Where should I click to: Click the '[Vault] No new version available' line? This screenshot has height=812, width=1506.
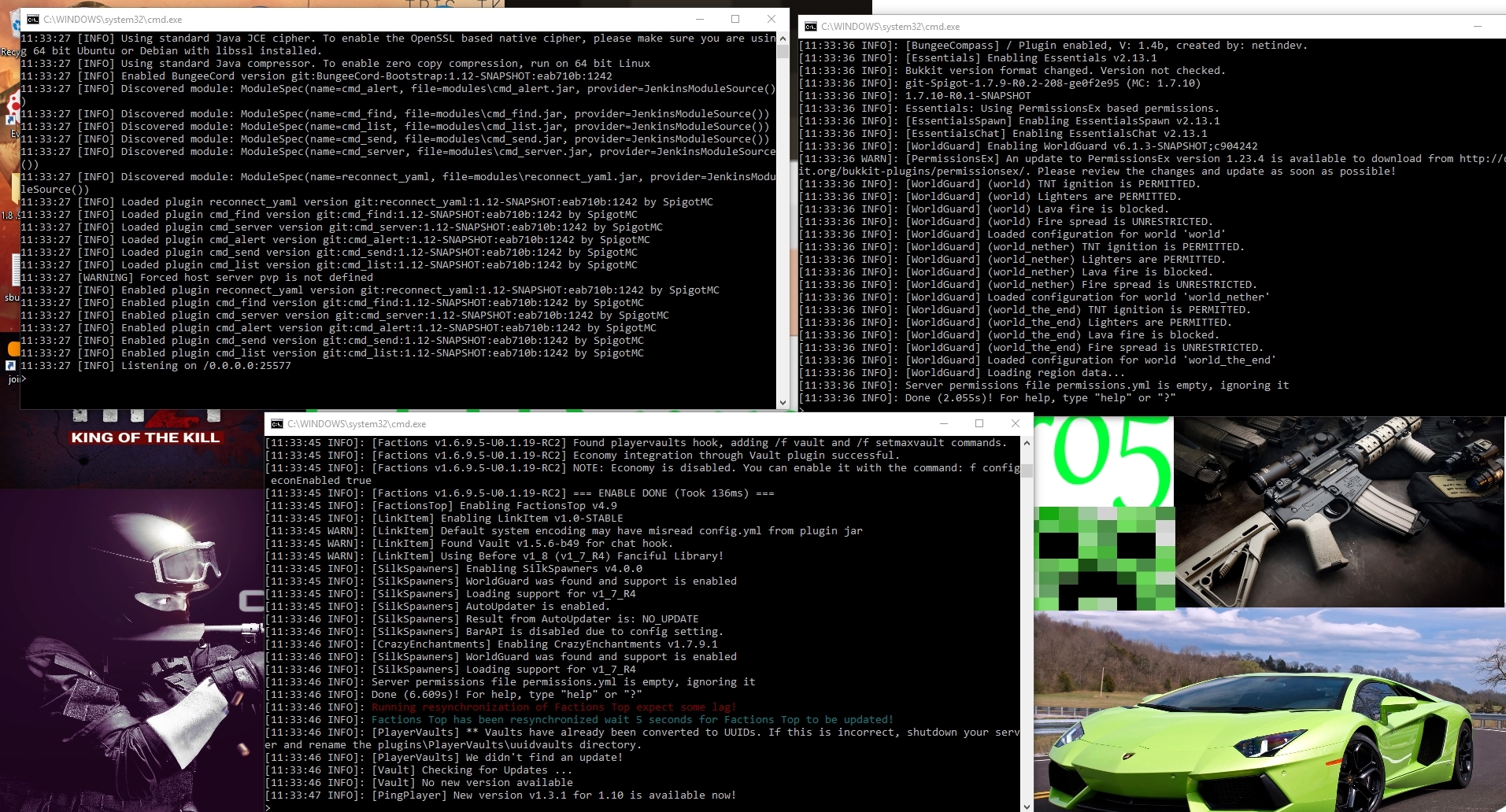[419, 783]
